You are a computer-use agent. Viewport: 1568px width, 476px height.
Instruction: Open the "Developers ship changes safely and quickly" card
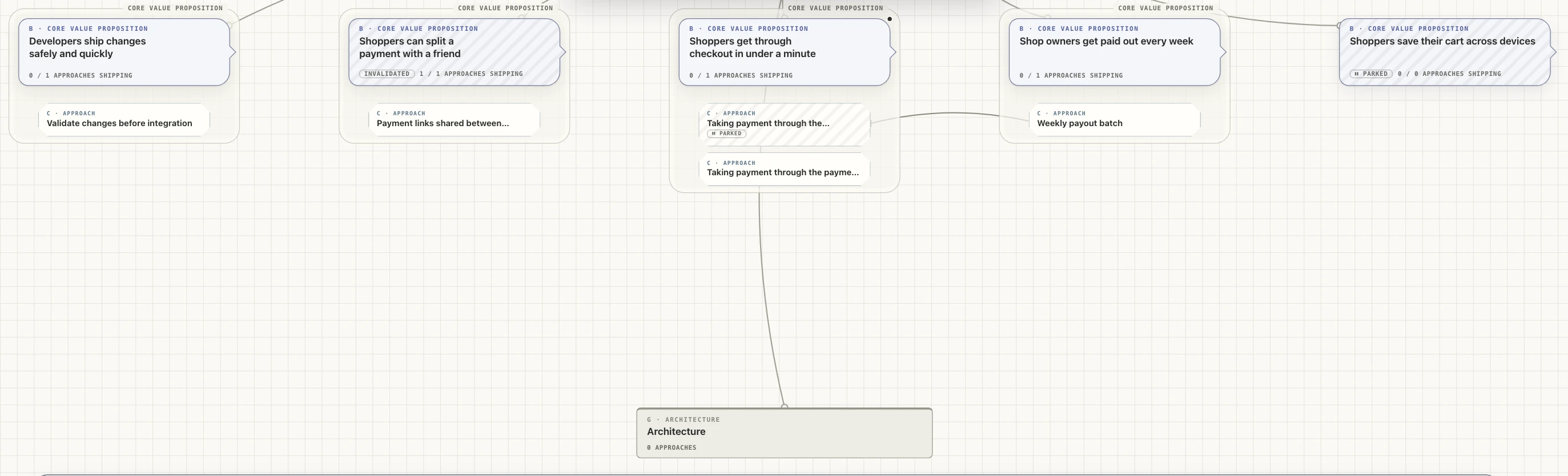124,52
